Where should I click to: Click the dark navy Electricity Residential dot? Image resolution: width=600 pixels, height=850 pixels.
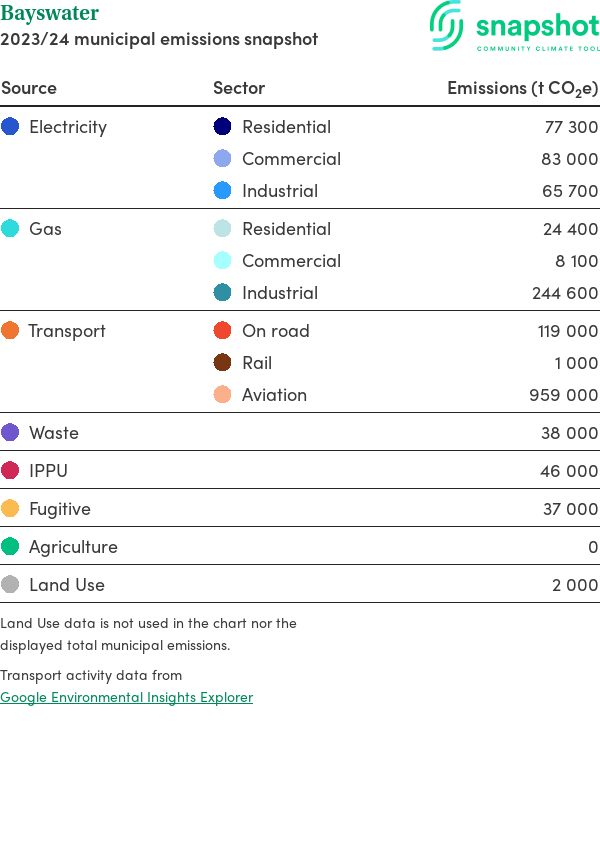[223, 127]
